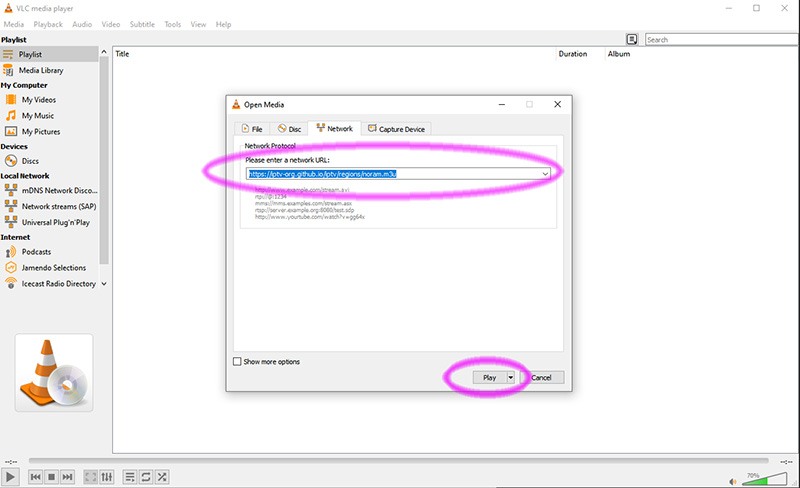Screen dimensions: 800x488
Task: Toggle loop mode icon
Action: [x=146, y=477]
